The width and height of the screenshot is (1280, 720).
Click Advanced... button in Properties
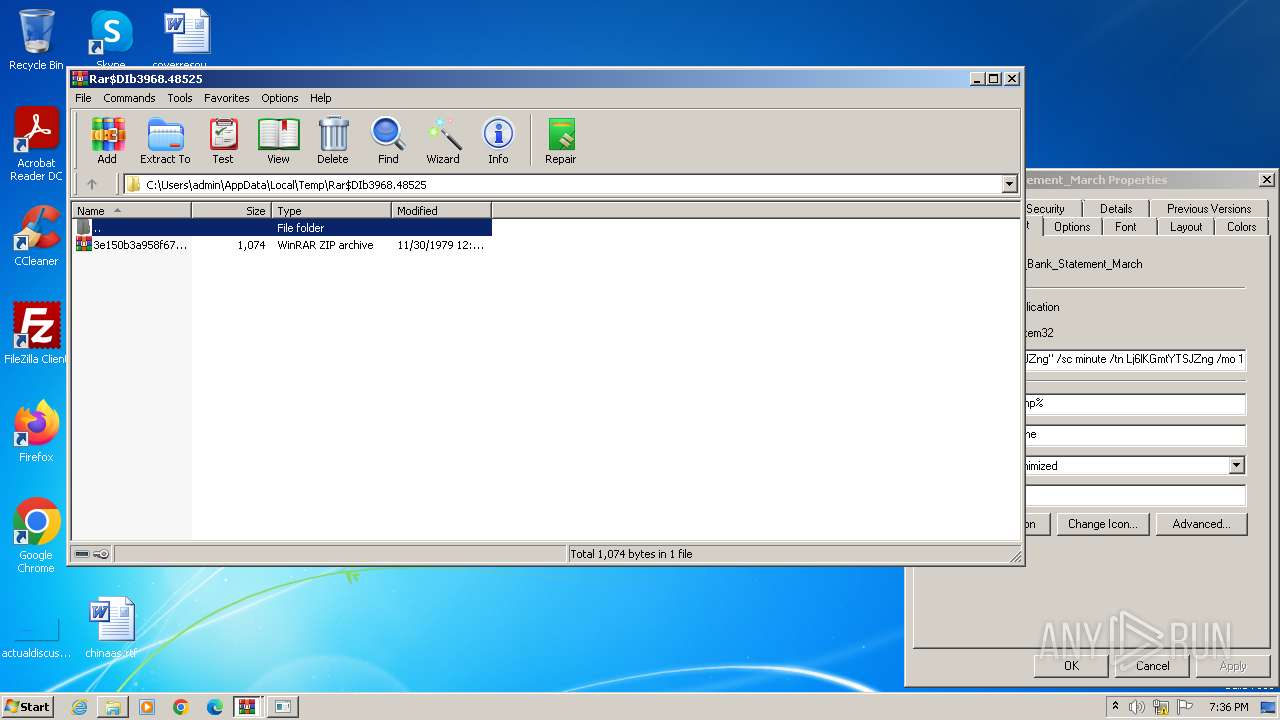point(1201,524)
